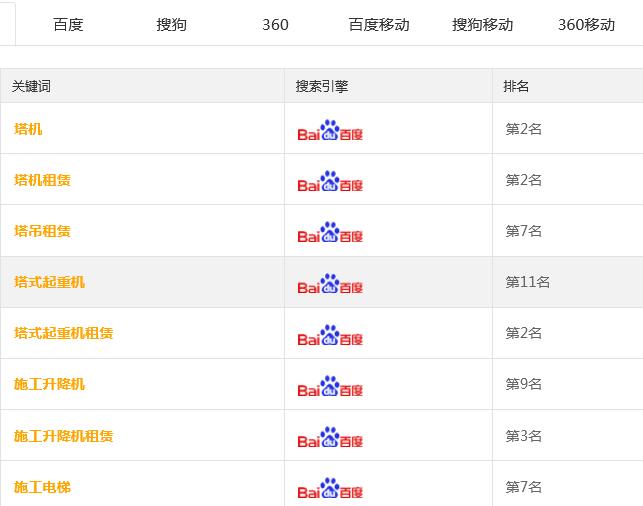Open the 施工升降机租赁 keyword link

click(64, 435)
